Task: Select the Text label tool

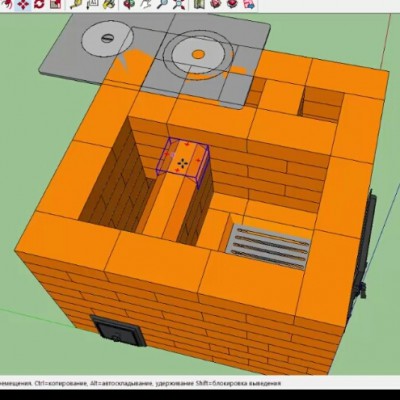Action: (x=92, y=4)
